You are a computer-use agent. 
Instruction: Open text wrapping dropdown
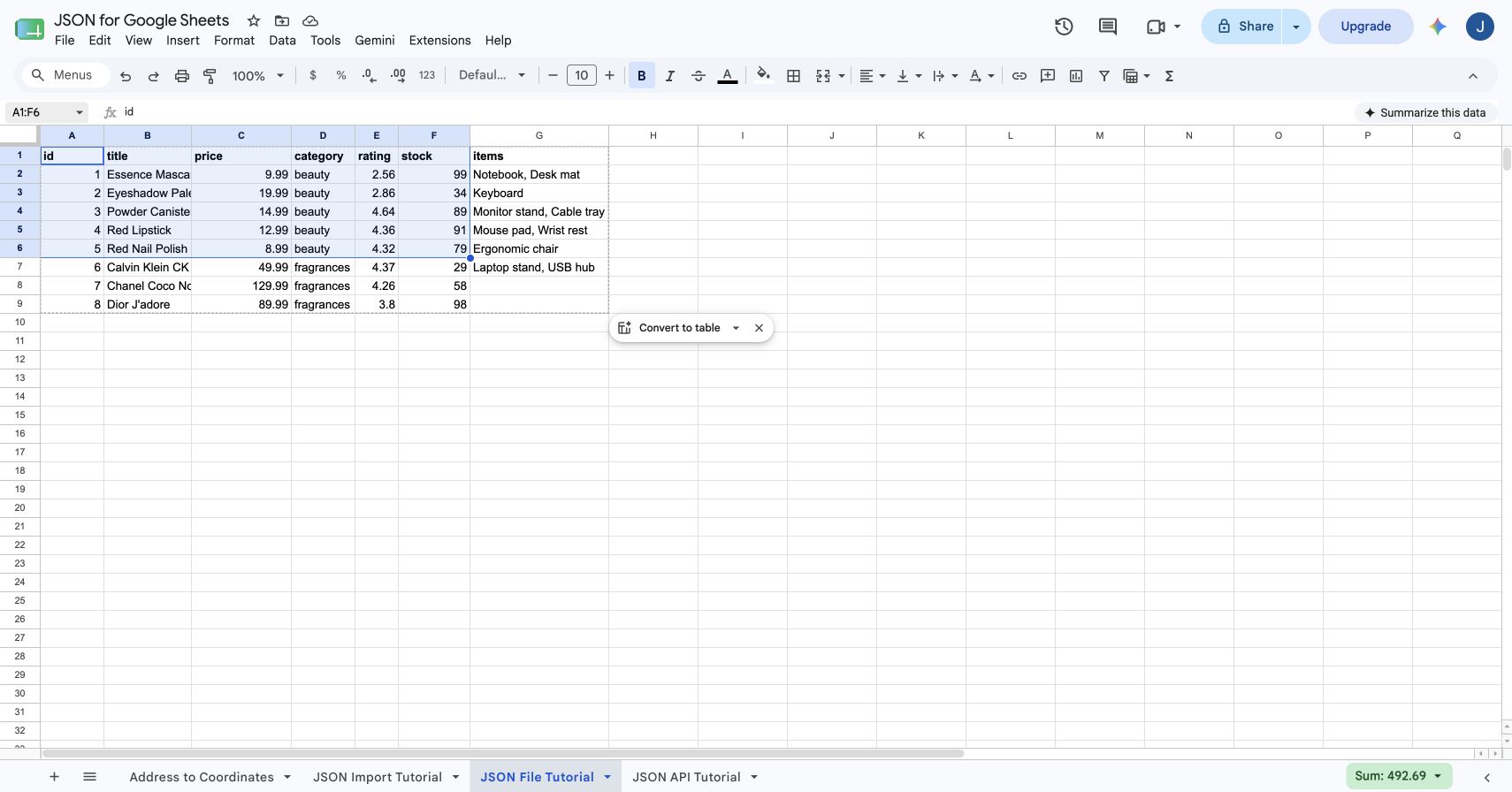(x=945, y=76)
